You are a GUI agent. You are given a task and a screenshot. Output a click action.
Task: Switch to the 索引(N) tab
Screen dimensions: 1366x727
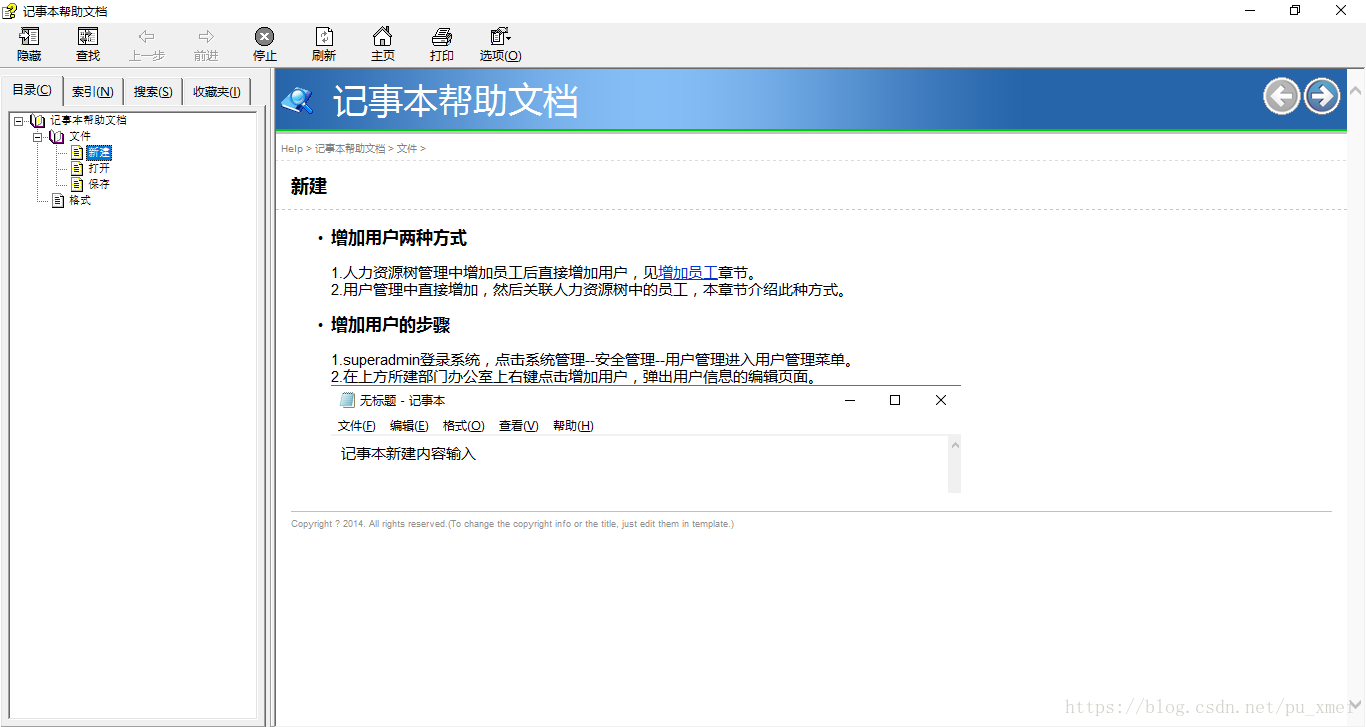[x=93, y=92]
